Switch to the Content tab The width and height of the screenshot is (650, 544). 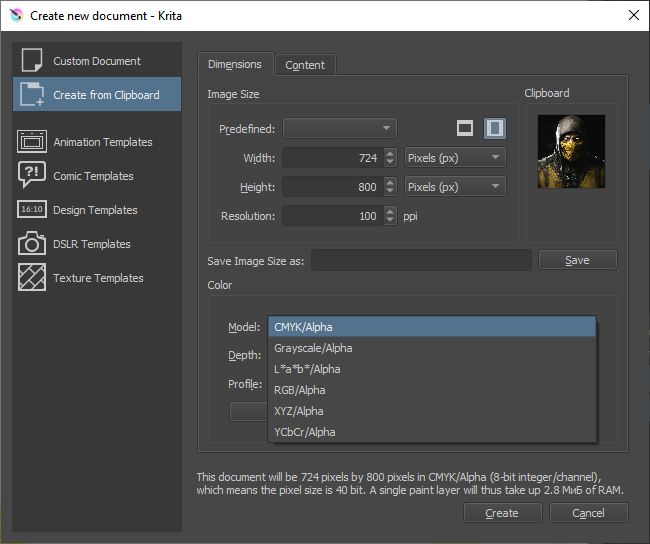(x=305, y=65)
